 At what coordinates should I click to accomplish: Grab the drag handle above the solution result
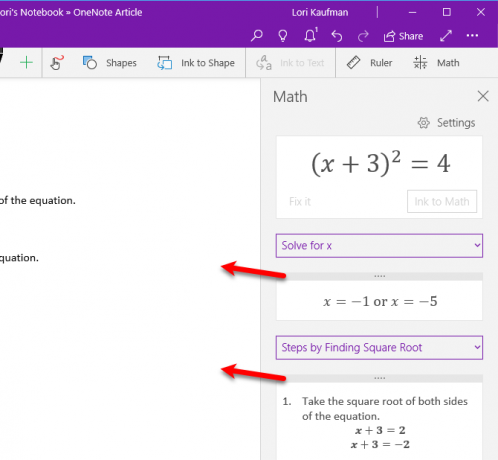[x=379, y=276]
